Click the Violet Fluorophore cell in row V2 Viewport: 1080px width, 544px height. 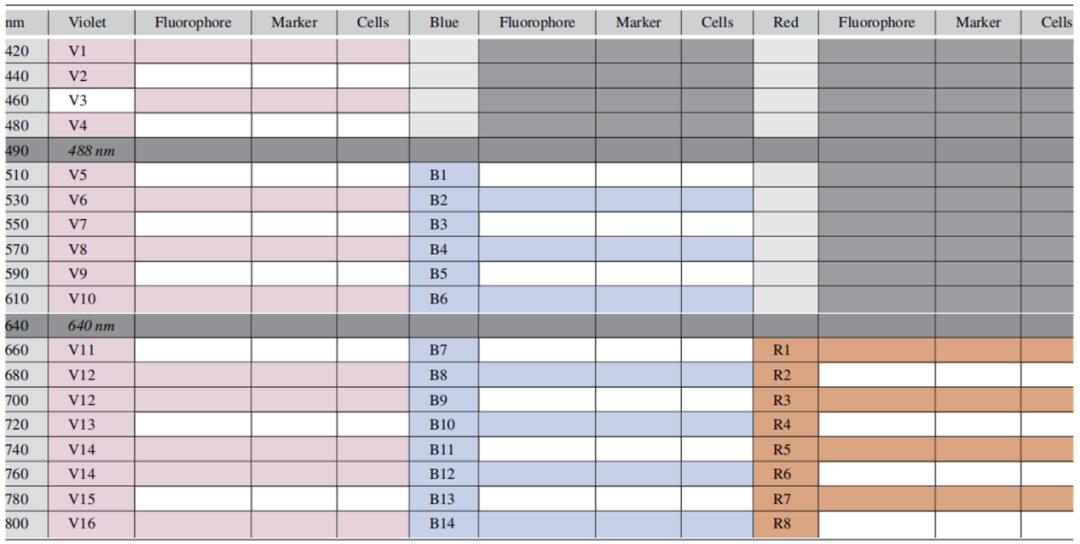coord(193,76)
